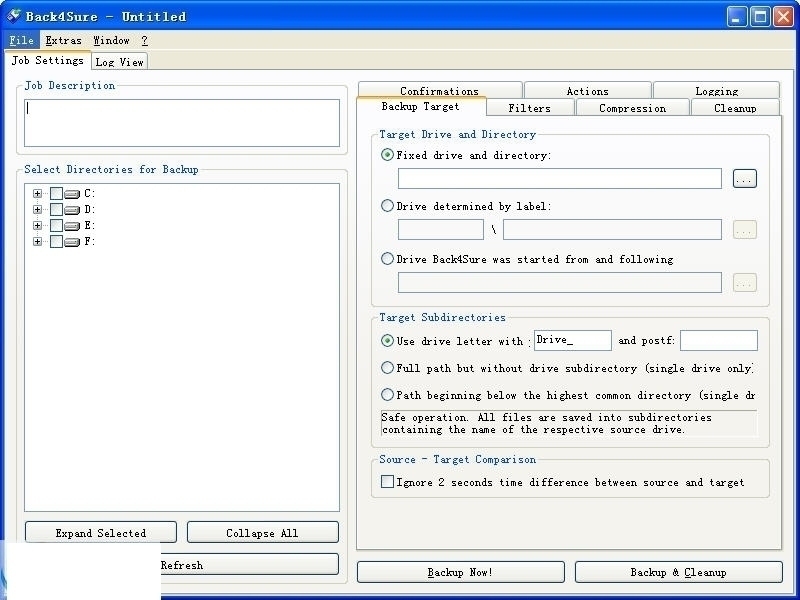Click the postfix input field
This screenshot has height=600, width=800.
pyautogui.click(x=718, y=340)
